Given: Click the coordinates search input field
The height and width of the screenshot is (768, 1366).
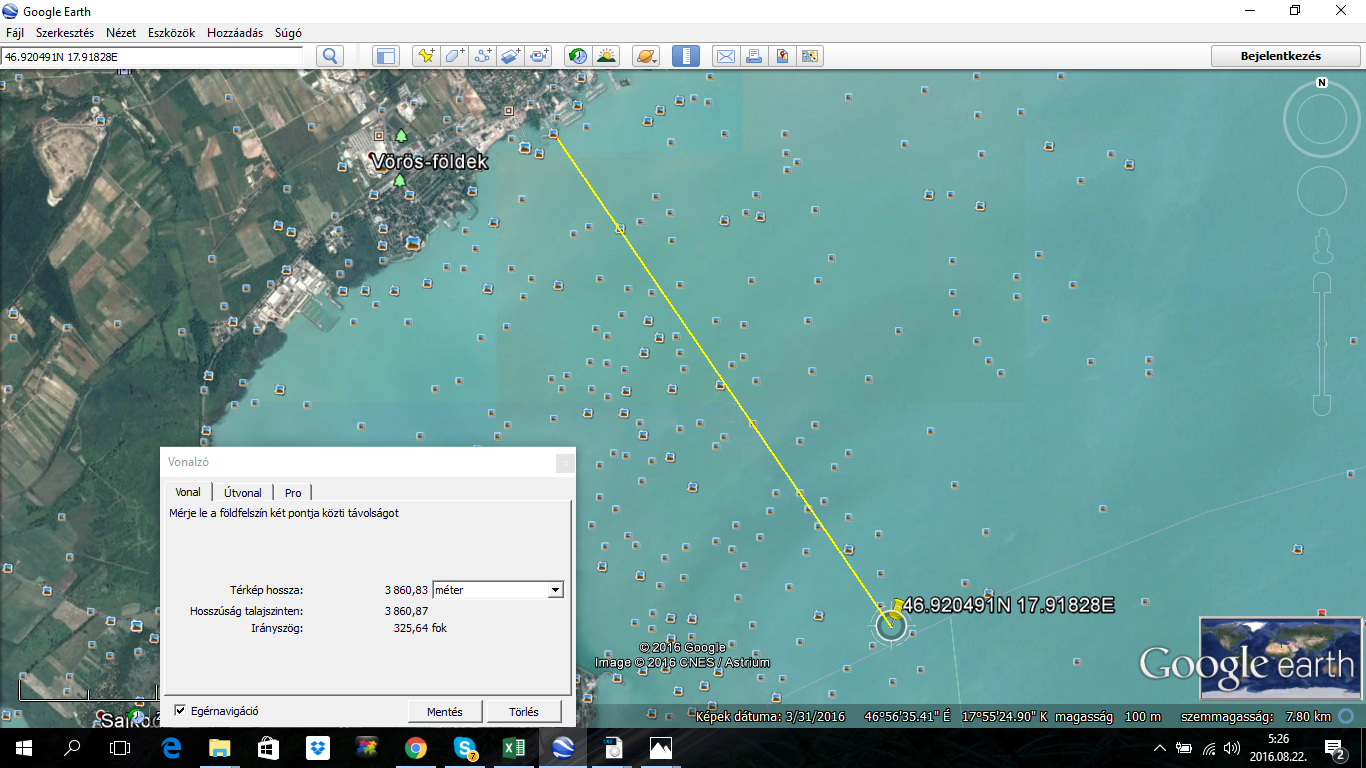Looking at the screenshot, I should (152, 56).
